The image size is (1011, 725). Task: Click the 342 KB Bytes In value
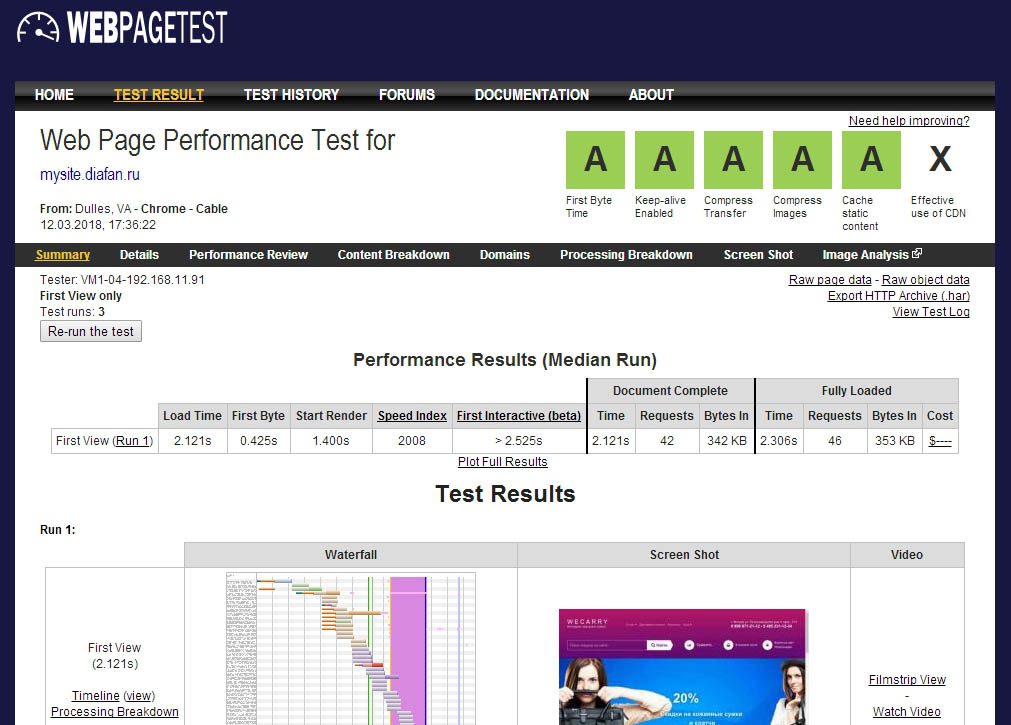[x=727, y=441]
